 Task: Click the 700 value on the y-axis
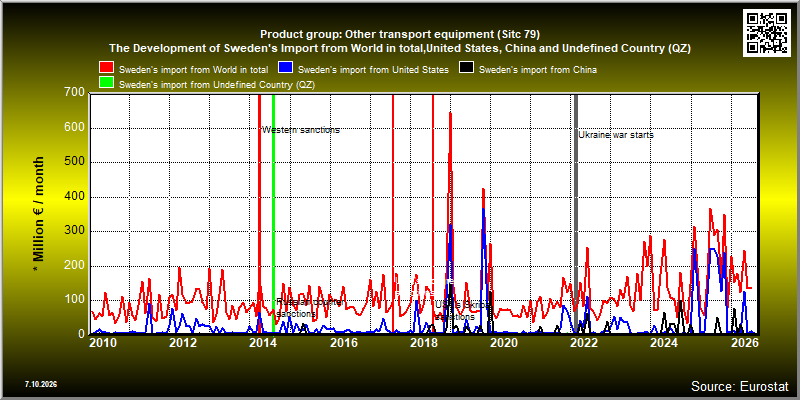(74, 93)
